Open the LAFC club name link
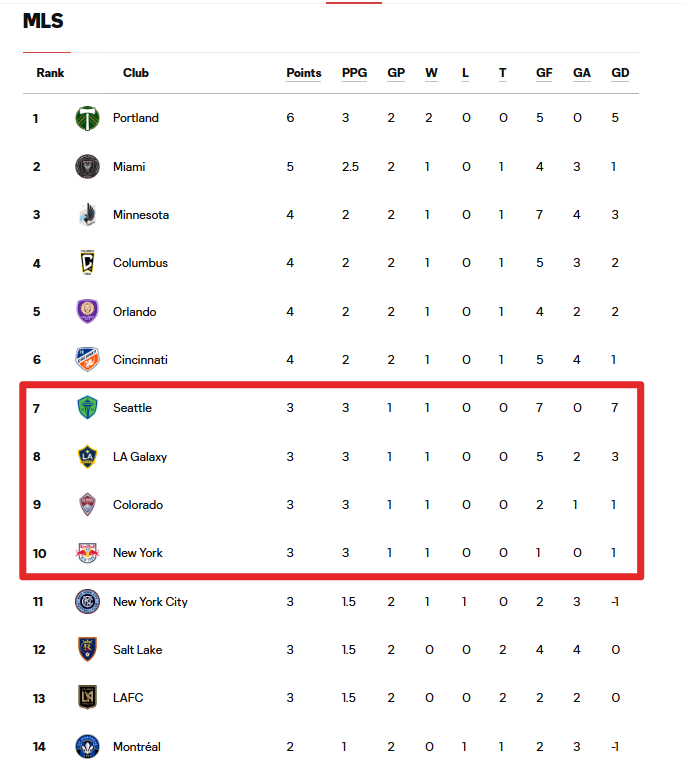The width and height of the screenshot is (685, 776). (128, 697)
